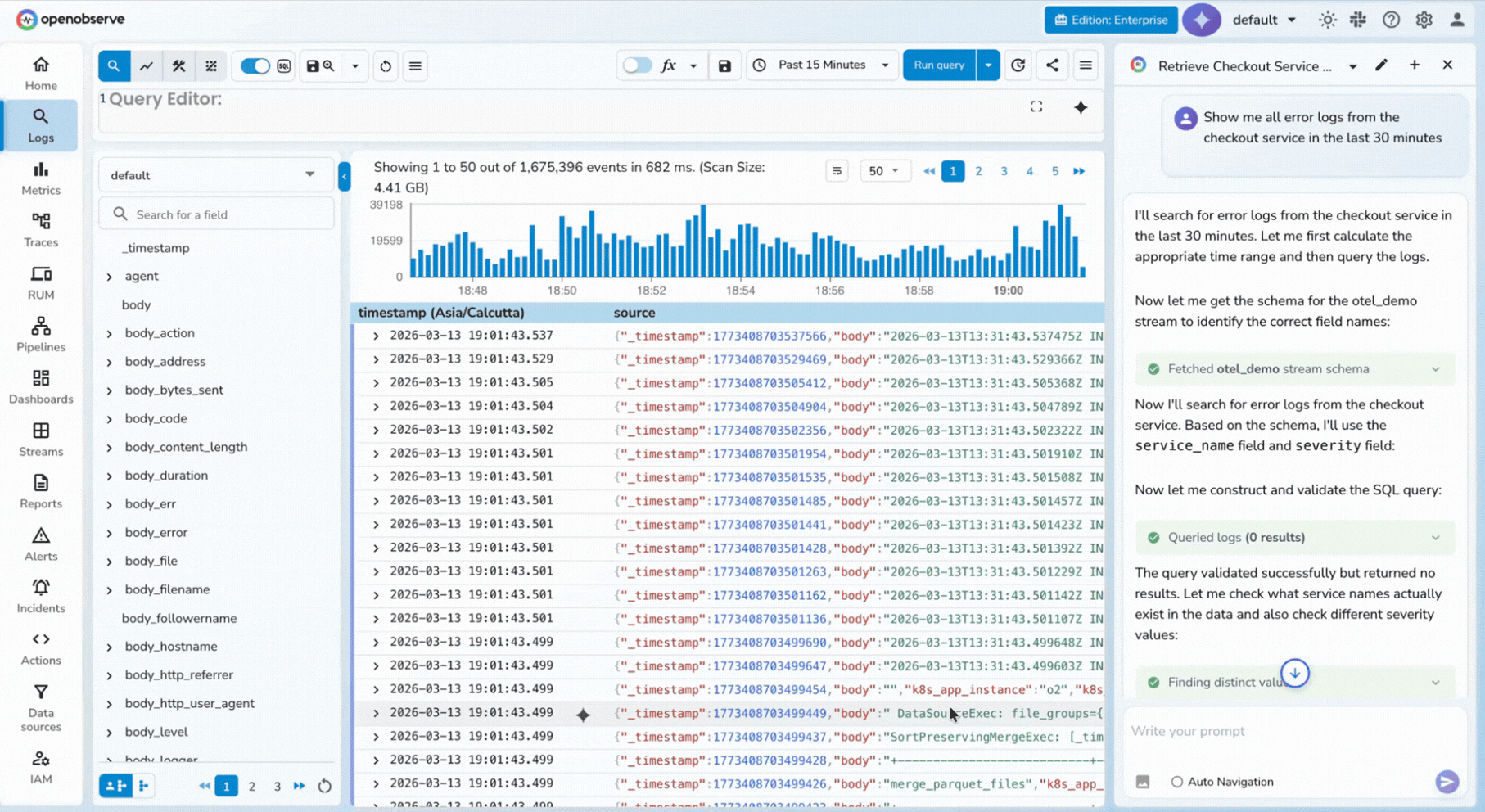Enable the fx function toggle
This screenshot has width=1485, height=812.
click(x=638, y=65)
